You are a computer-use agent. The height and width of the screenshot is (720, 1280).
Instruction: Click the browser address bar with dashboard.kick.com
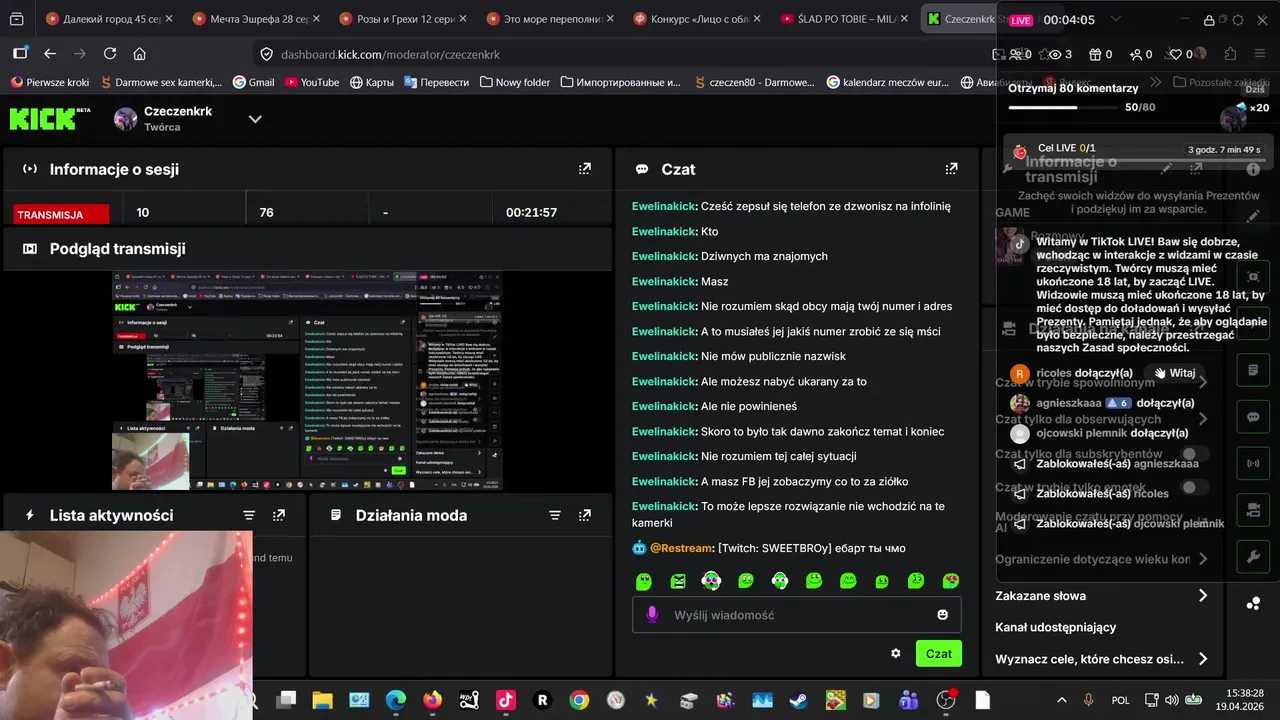point(620,54)
